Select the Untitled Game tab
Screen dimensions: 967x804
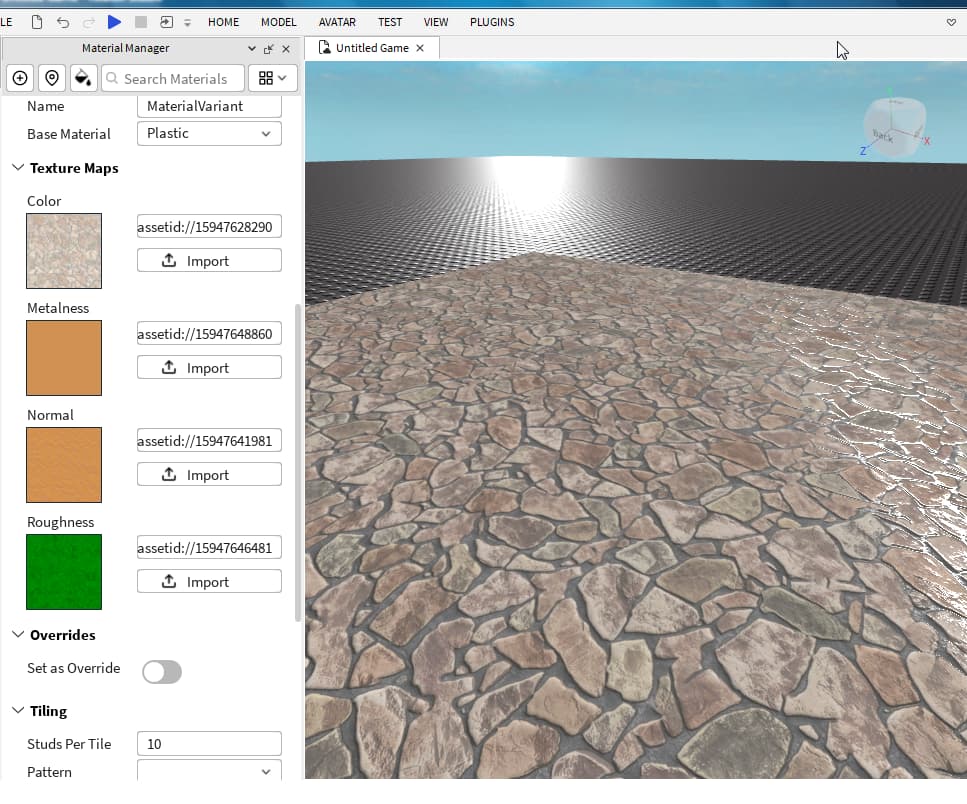pos(370,46)
